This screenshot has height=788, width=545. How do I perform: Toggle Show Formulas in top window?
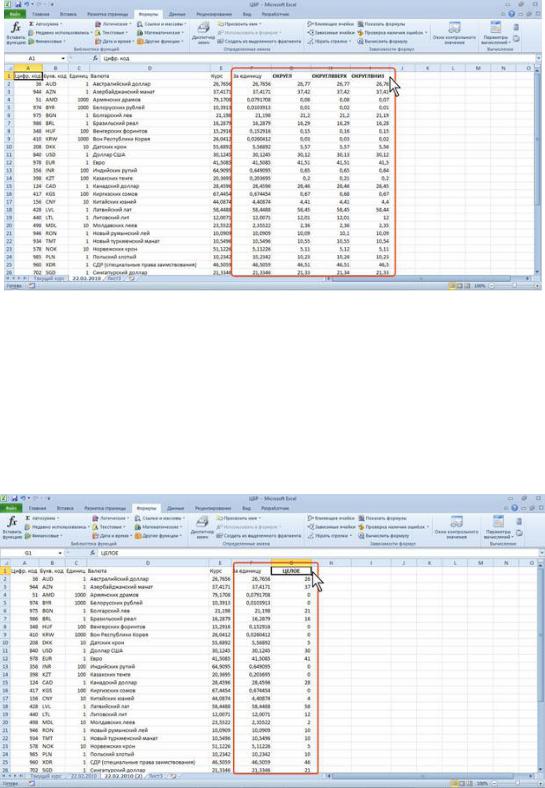pyautogui.click(x=382, y=24)
